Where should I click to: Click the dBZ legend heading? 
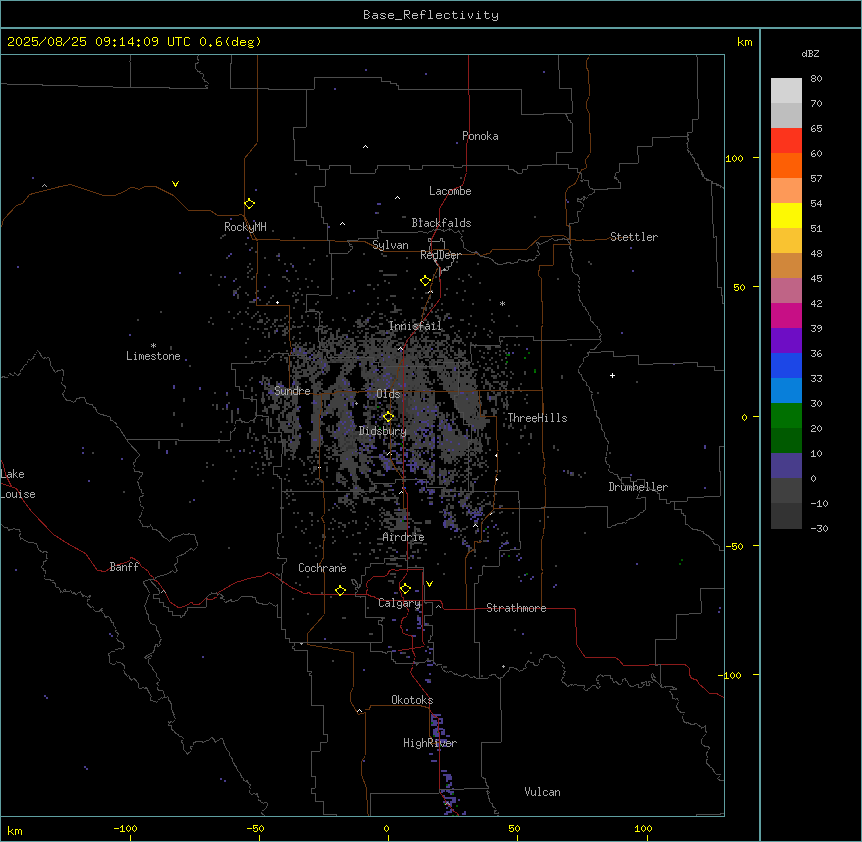810,53
